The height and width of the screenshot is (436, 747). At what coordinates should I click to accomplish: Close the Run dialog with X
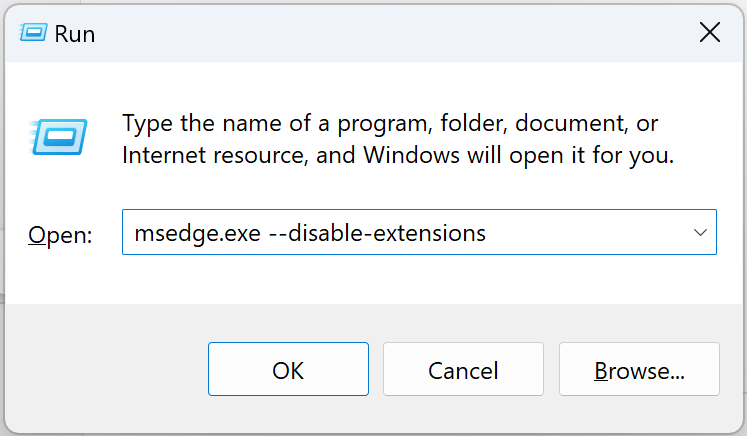709,33
